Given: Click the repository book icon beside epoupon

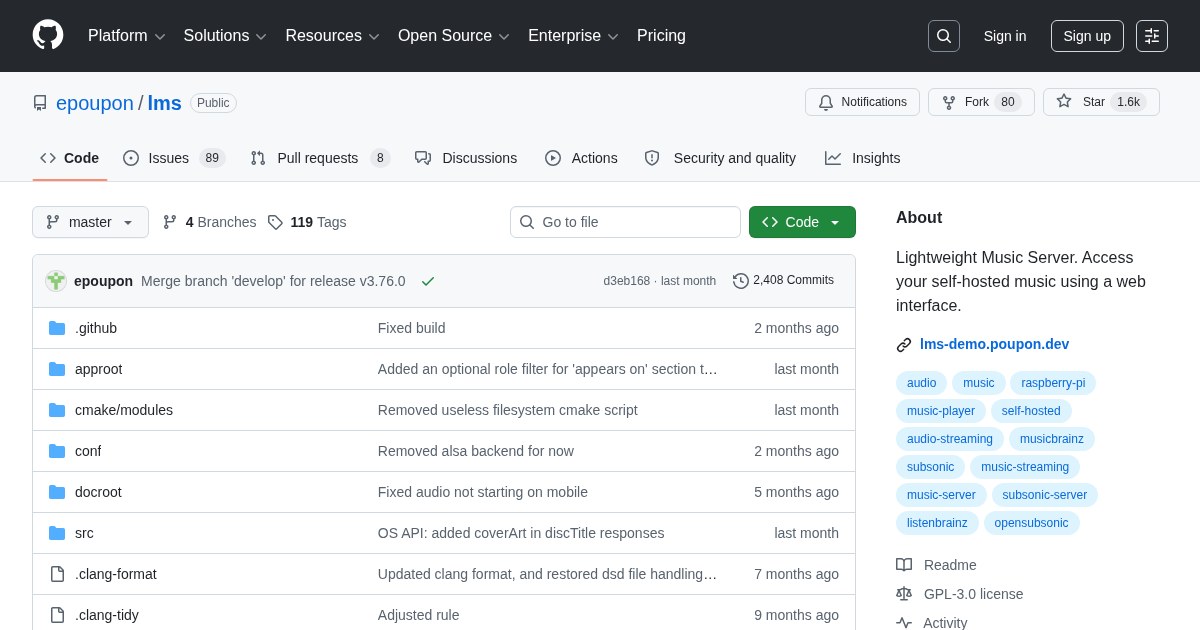Looking at the screenshot, I should click(x=40, y=103).
